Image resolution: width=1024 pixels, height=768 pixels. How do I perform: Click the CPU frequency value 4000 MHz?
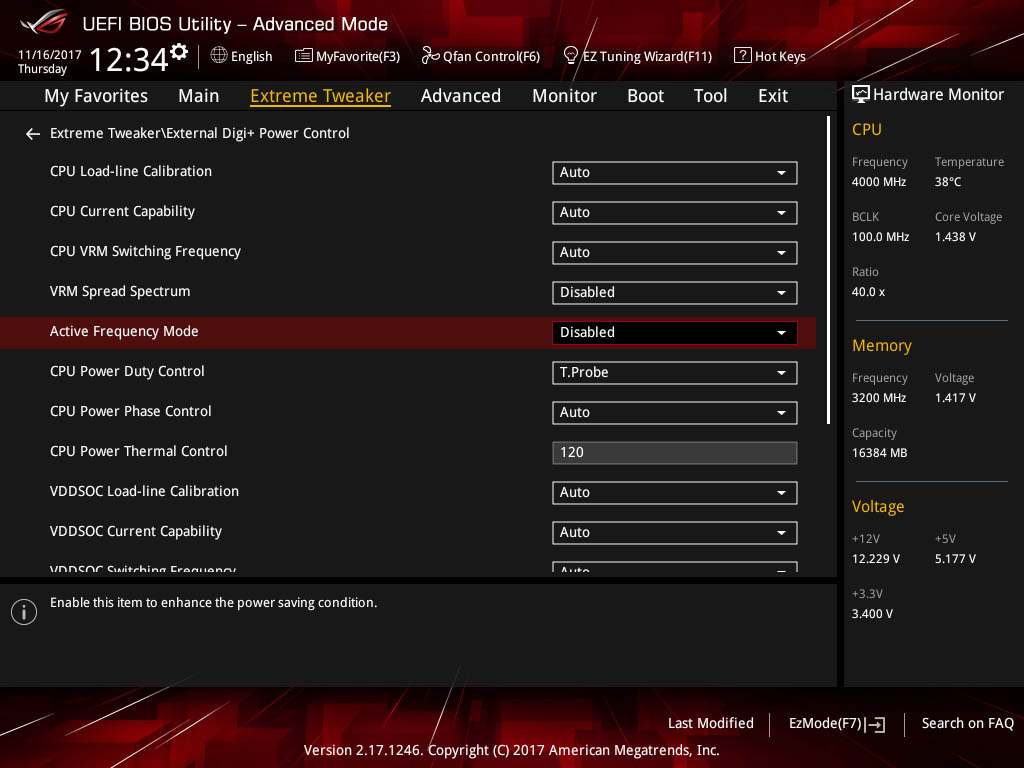pyautogui.click(x=879, y=182)
